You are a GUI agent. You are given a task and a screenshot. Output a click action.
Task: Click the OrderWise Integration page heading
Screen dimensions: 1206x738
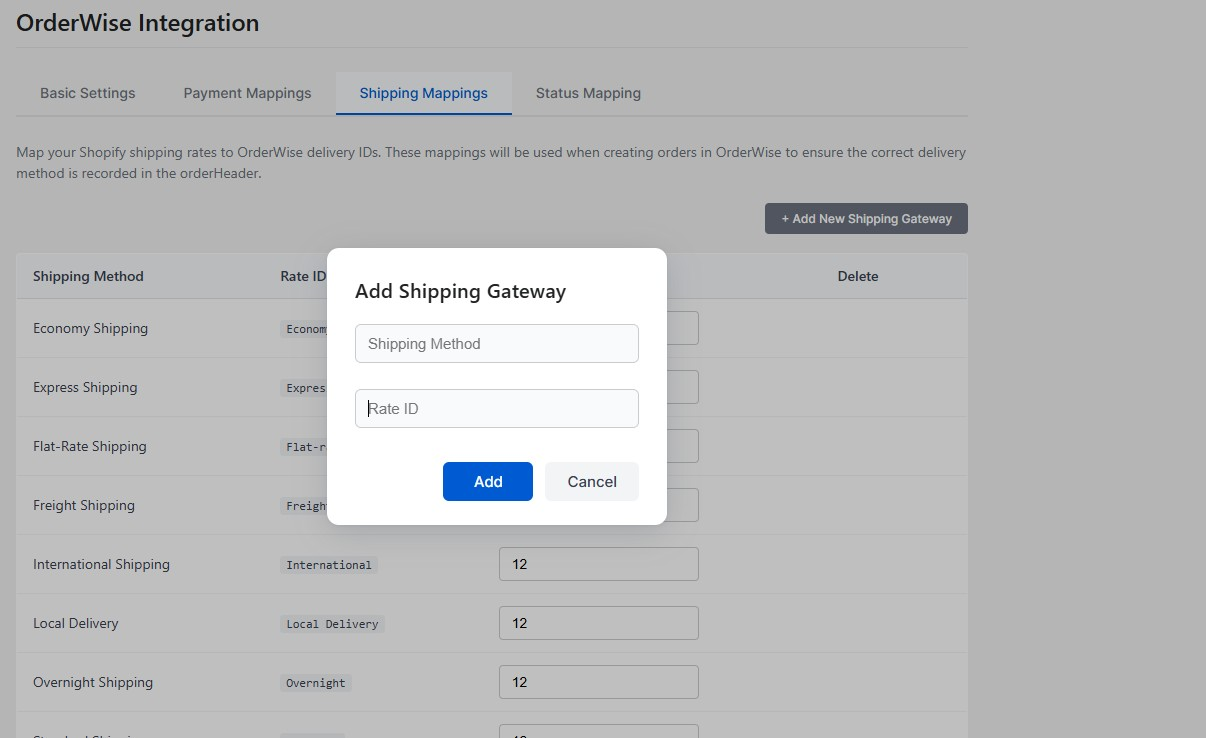138,22
